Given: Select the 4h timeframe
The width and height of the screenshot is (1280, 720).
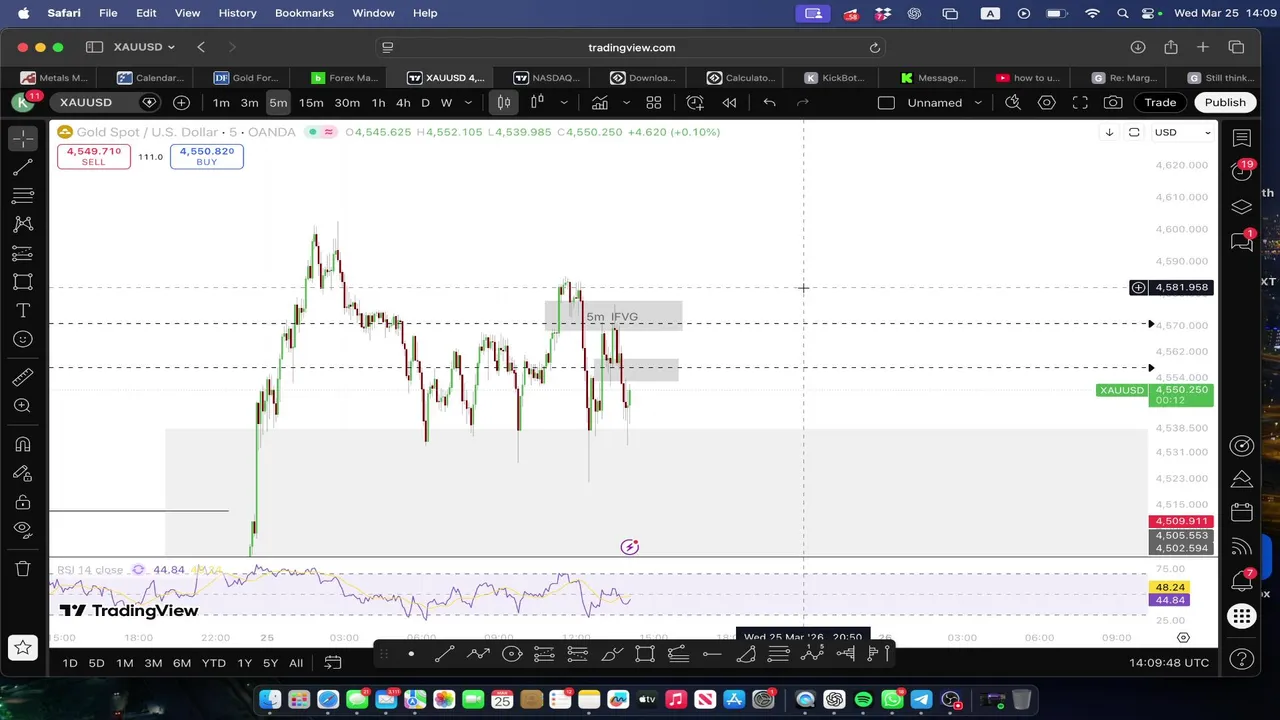Looking at the screenshot, I should pos(403,102).
